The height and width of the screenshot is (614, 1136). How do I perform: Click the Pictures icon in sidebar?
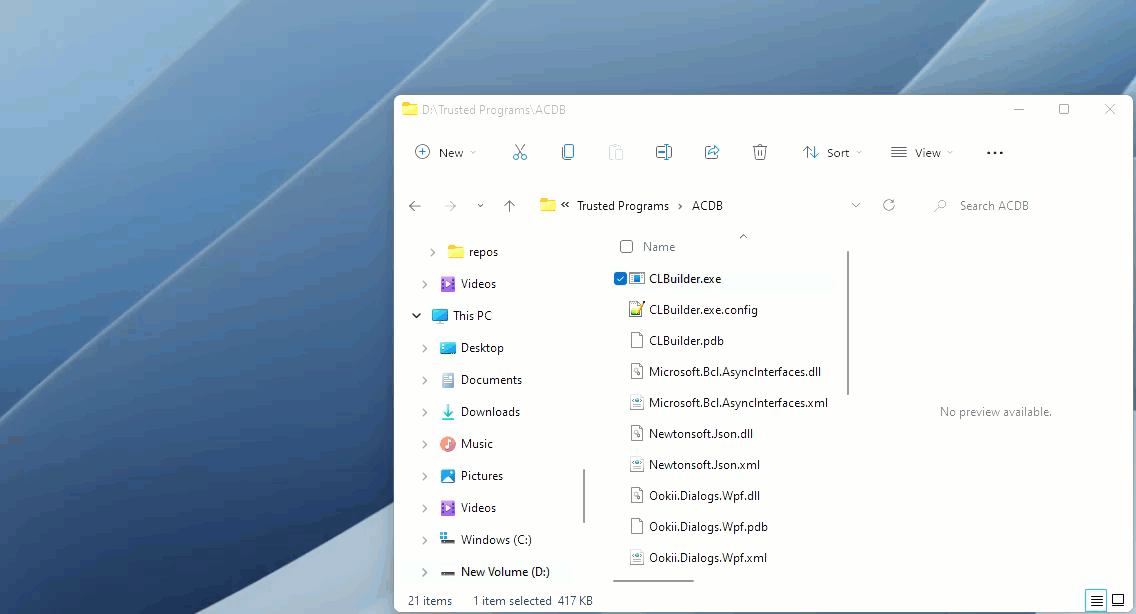[448, 476]
